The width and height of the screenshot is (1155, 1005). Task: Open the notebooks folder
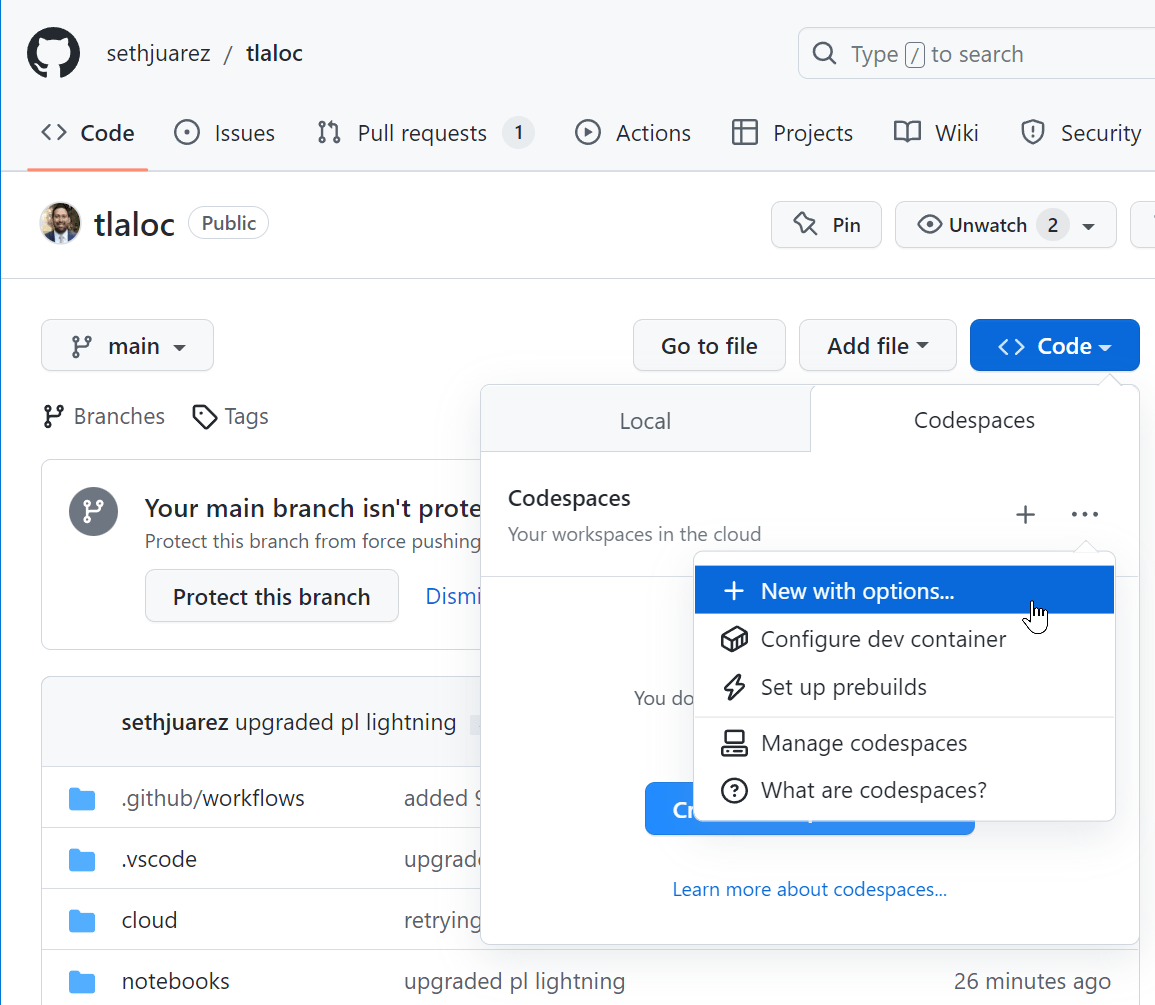coord(175,981)
